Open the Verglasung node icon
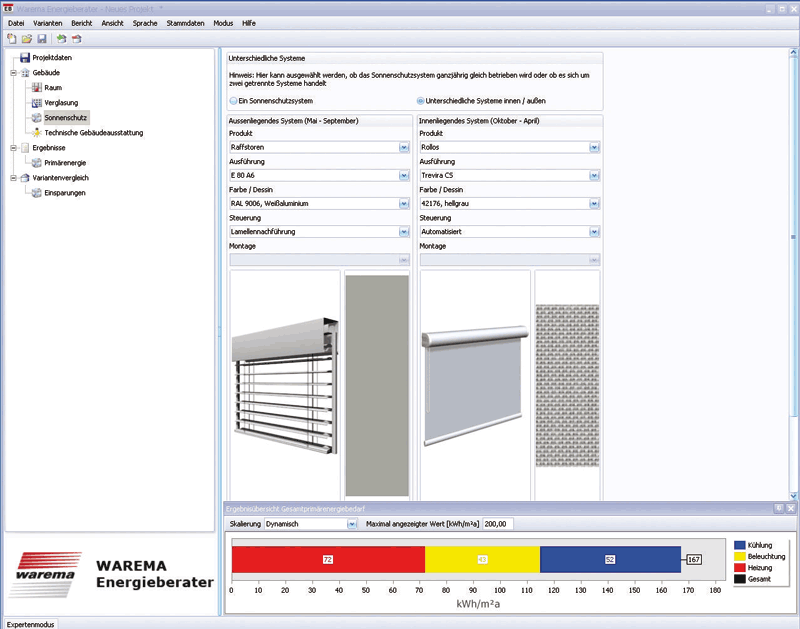 pyautogui.click(x=37, y=103)
